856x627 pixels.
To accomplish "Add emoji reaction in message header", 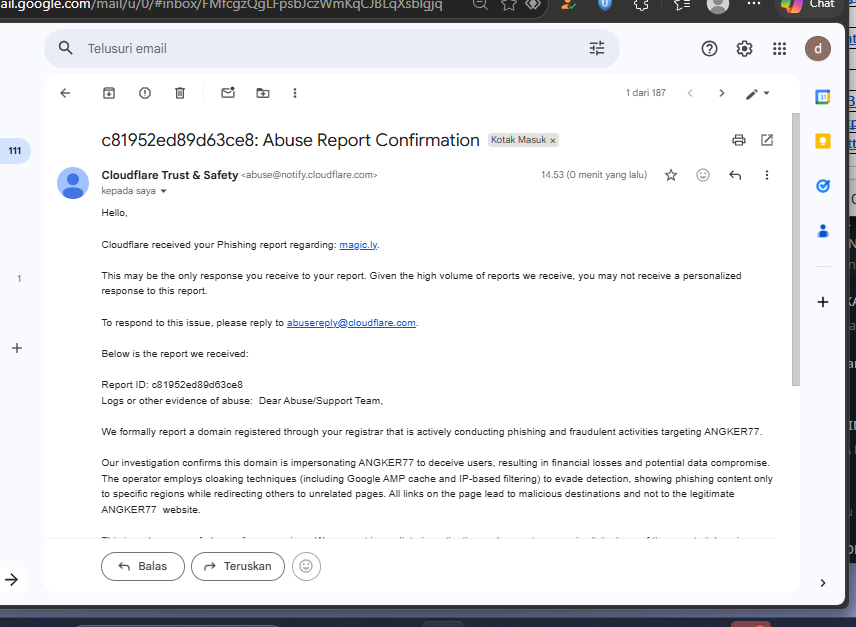I will pos(703,175).
